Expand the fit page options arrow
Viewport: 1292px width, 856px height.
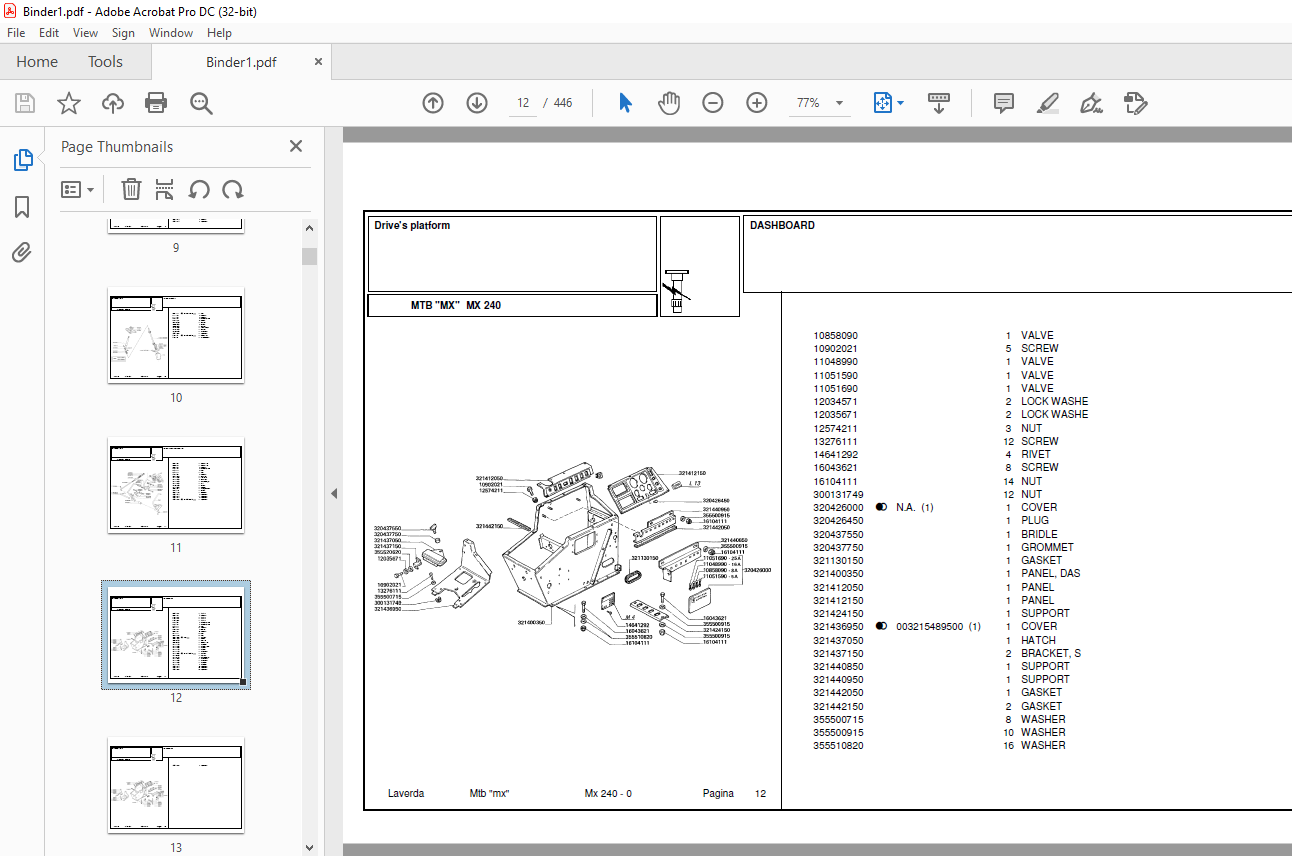(901, 103)
